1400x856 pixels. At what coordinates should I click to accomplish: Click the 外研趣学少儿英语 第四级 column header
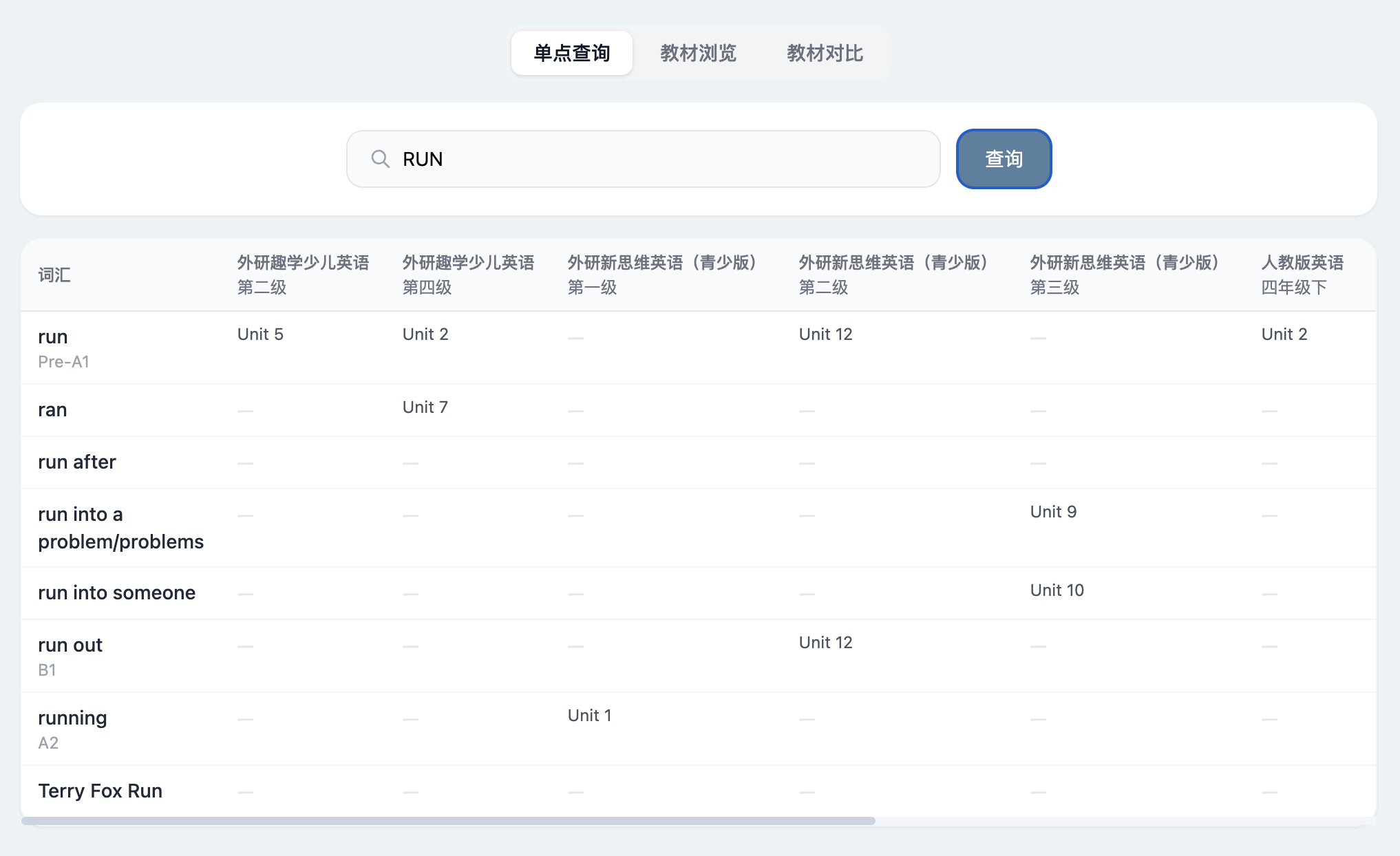469,275
